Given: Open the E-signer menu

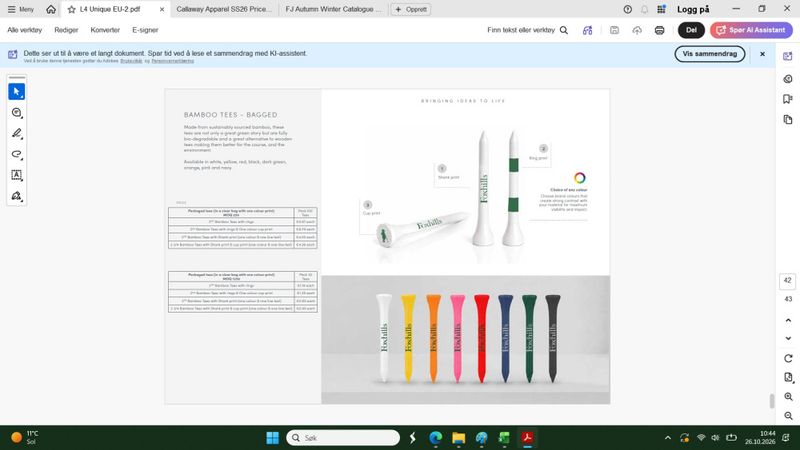Looking at the screenshot, I should pyautogui.click(x=145, y=30).
